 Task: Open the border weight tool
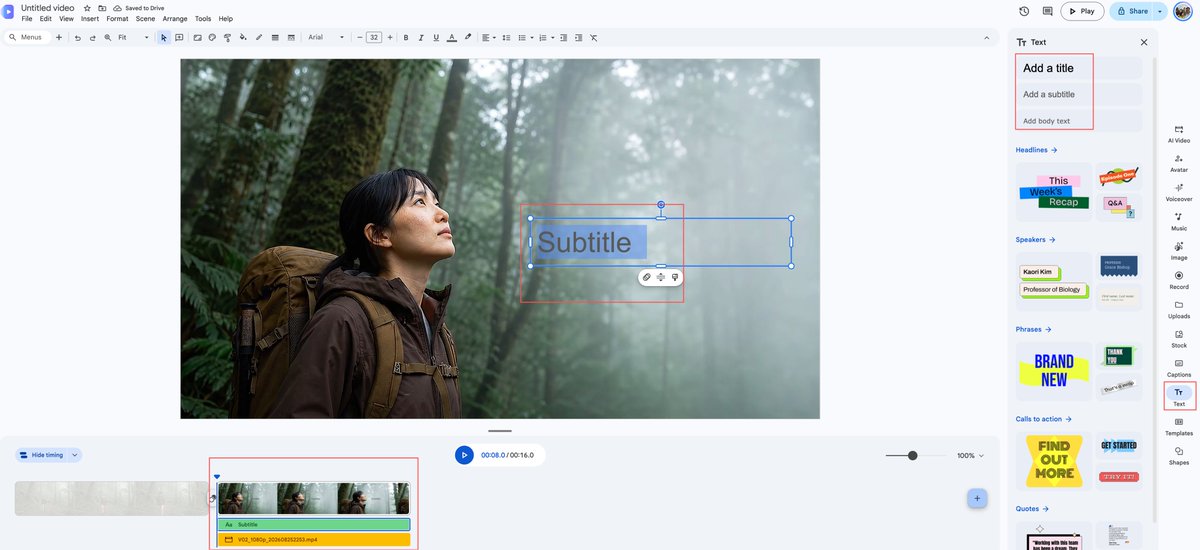coord(275,37)
